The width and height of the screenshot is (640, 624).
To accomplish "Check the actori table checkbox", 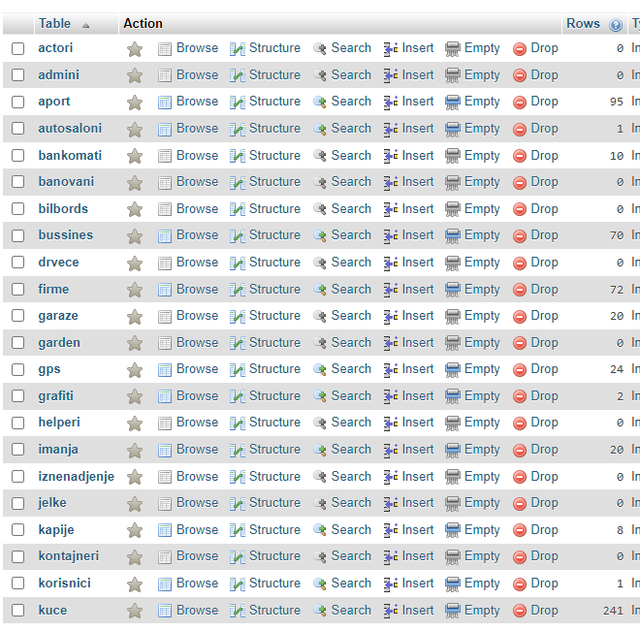I will pyautogui.click(x=18, y=49).
